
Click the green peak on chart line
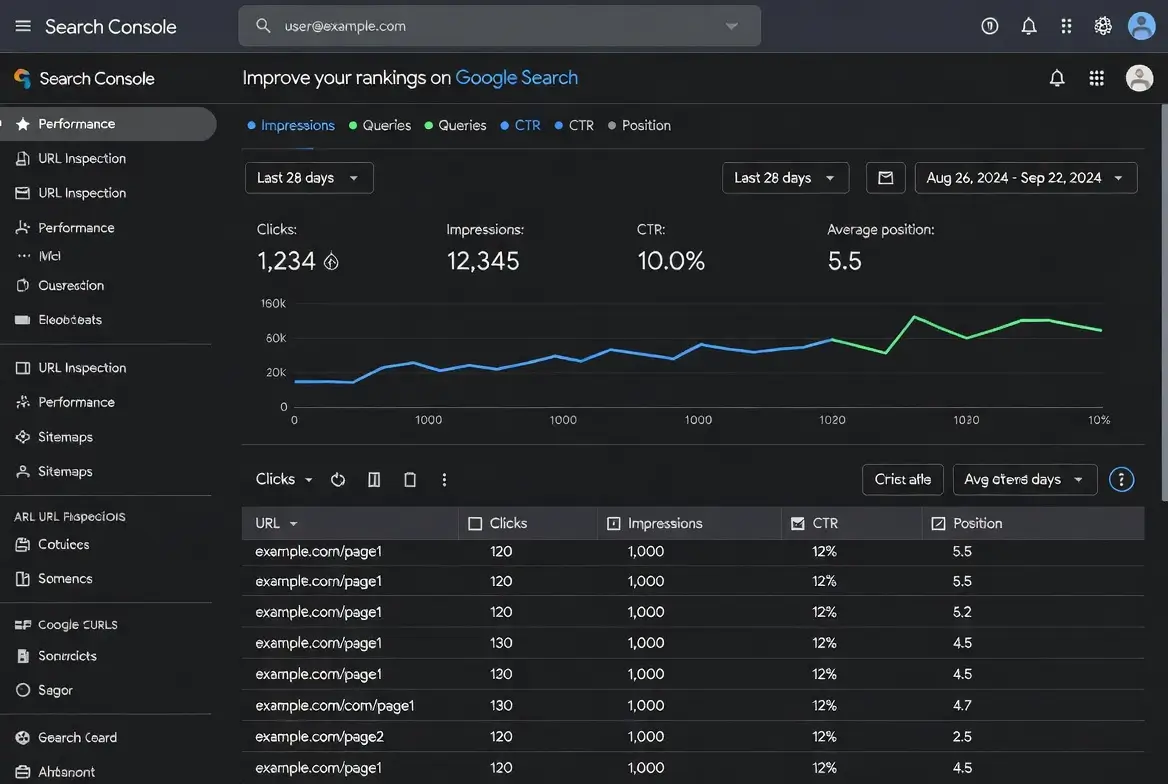(x=914, y=317)
